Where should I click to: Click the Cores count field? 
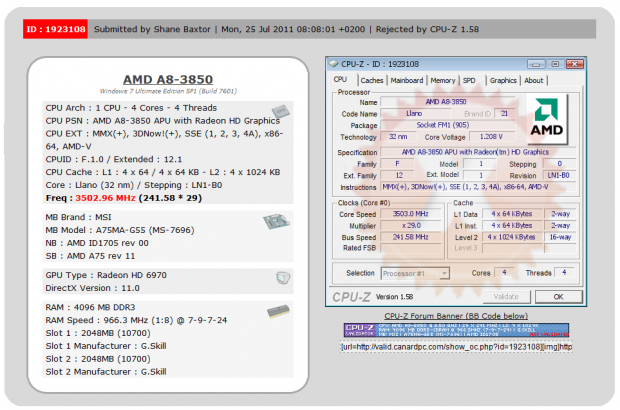tap(505, 272)
